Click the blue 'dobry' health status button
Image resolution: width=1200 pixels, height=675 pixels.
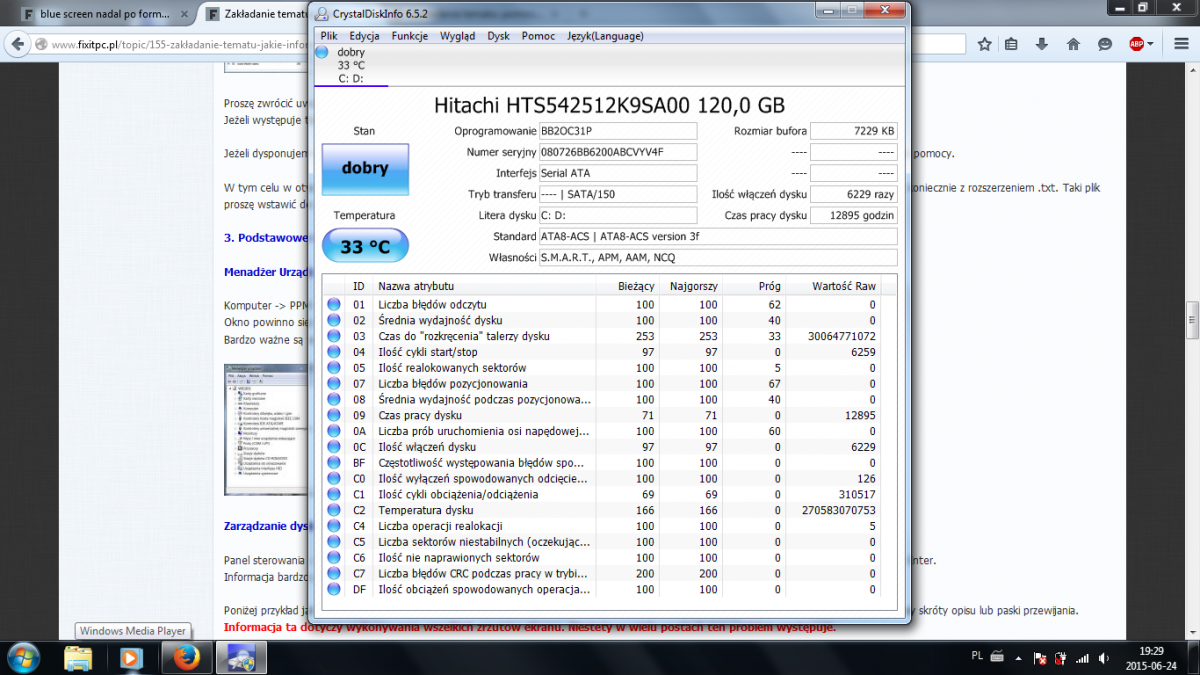click(x=365, y=169)
